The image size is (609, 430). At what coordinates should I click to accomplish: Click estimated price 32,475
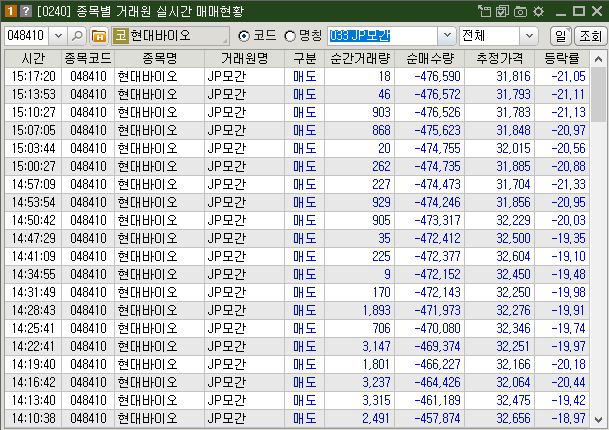(513, 400)
